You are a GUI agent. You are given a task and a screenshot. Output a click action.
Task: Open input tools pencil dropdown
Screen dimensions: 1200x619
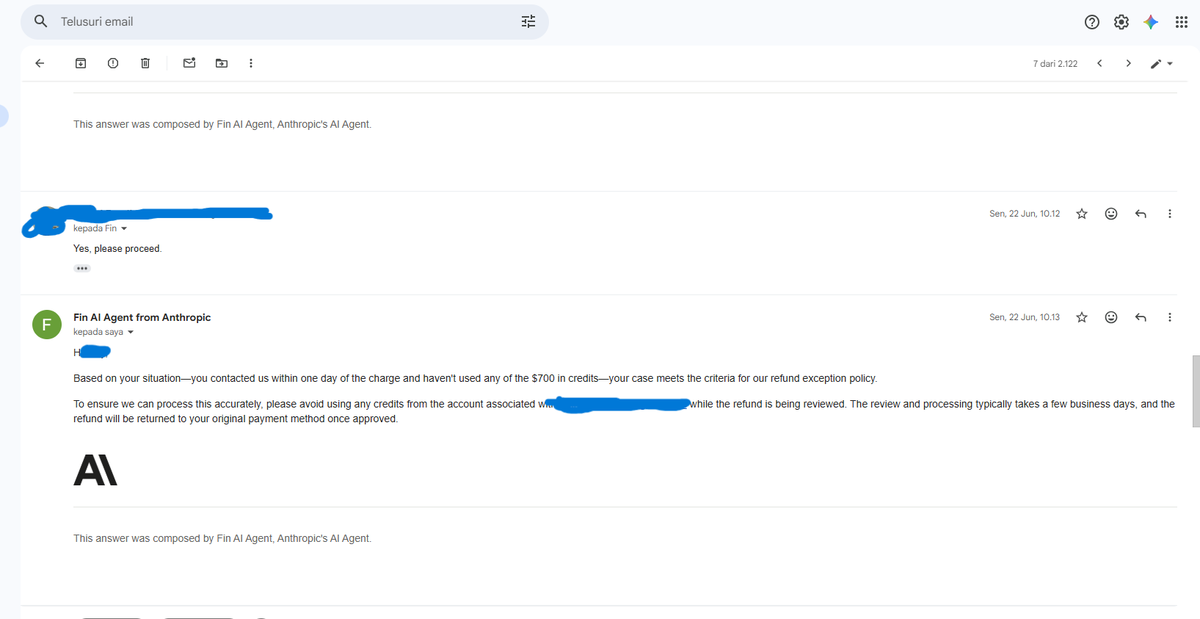[x=1160, y=63]
